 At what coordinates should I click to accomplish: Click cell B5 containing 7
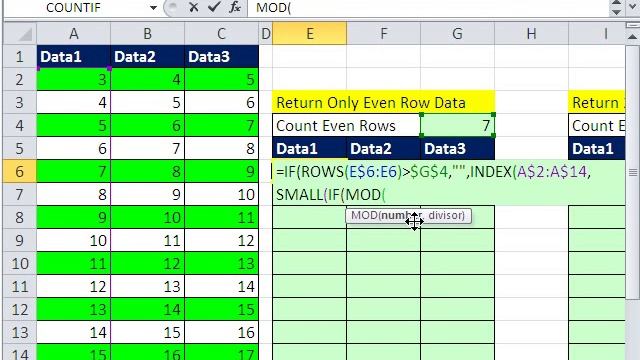[147, 149]
